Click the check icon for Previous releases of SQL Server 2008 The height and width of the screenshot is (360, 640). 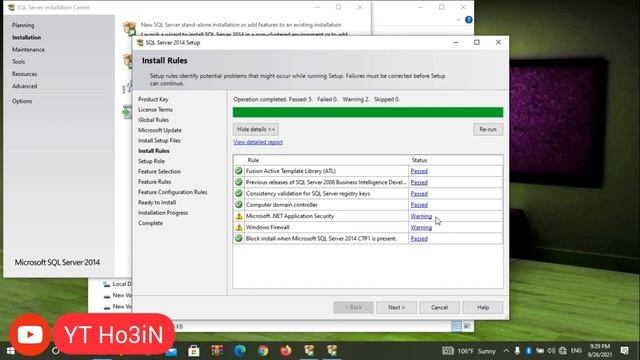click(239, 182)
